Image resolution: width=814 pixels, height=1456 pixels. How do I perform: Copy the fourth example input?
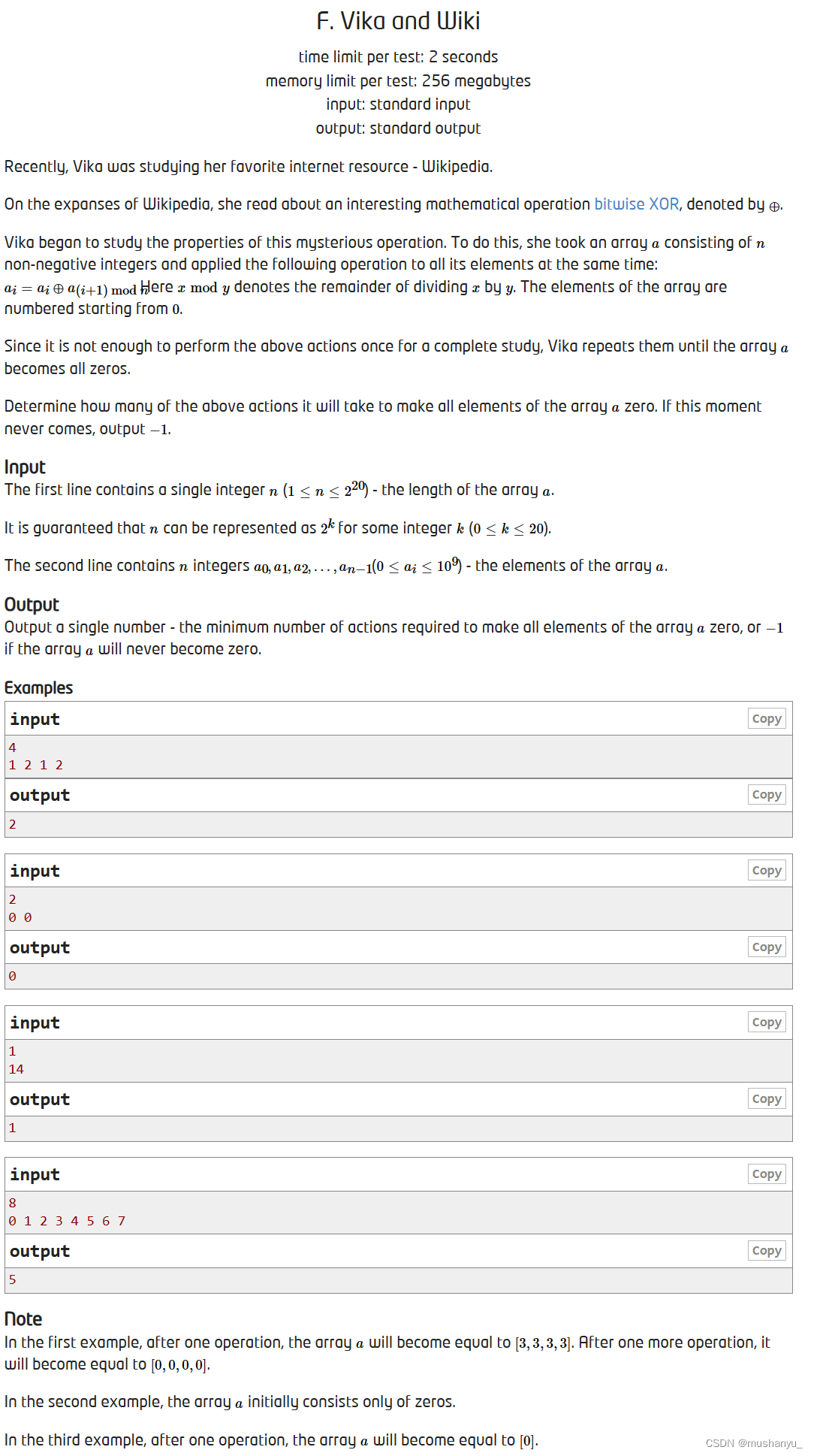[766, 1174]
